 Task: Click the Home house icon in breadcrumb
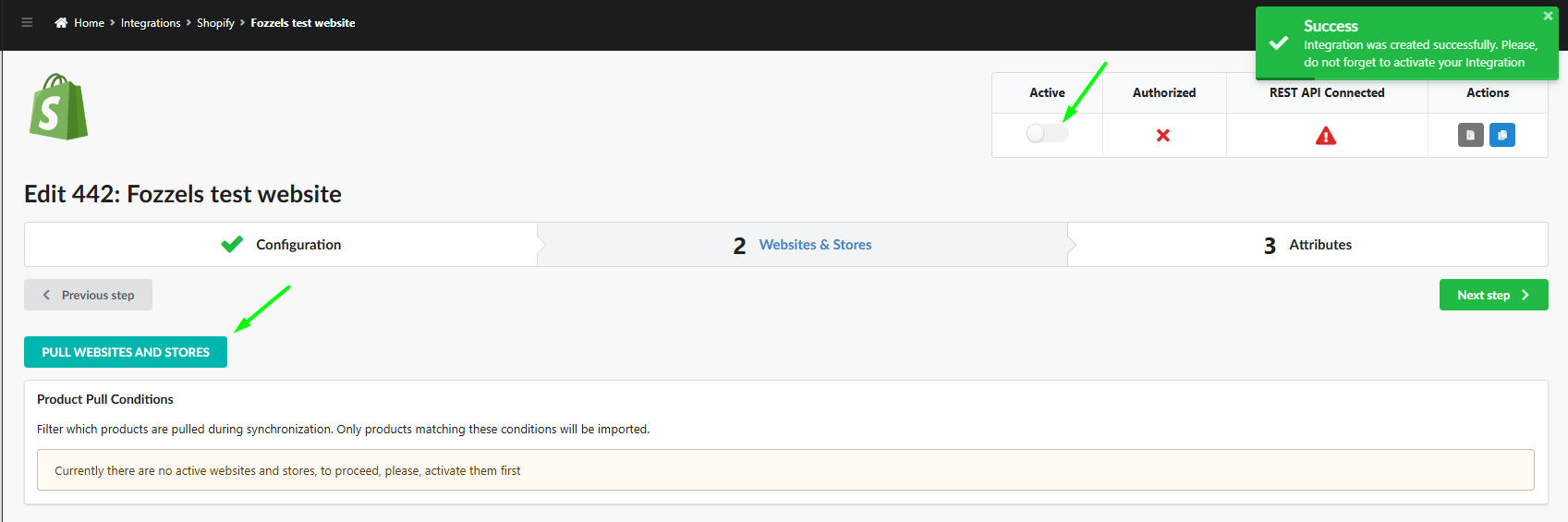coord(61,23)
